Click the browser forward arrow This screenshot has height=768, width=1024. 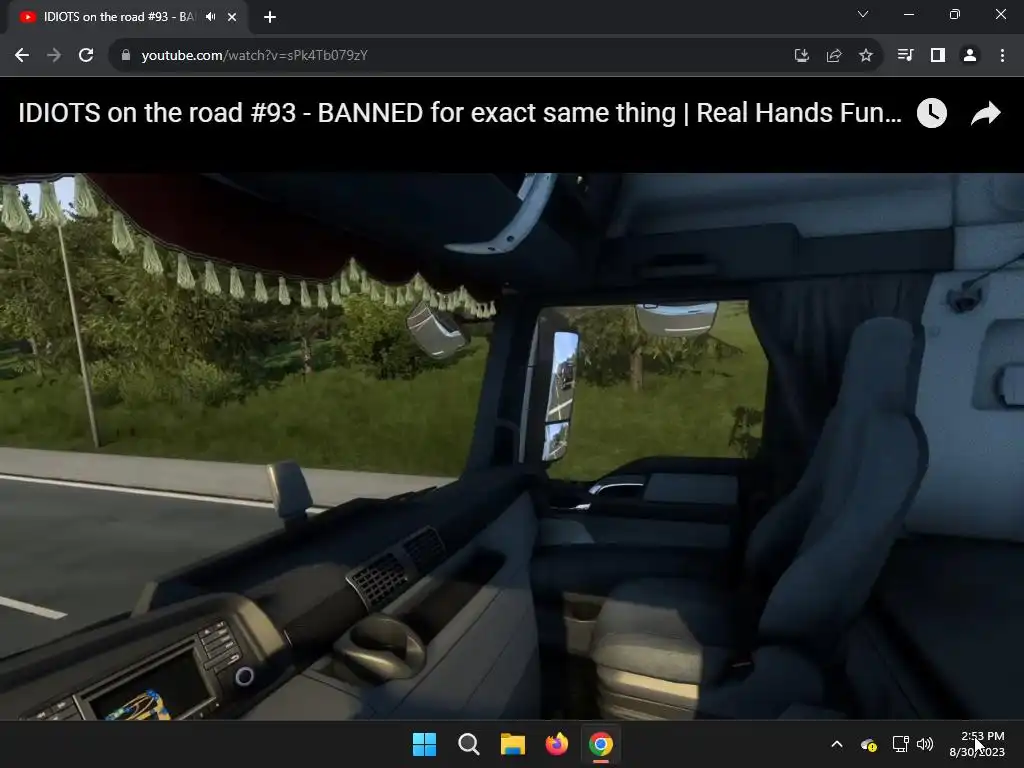[x=54, y=56]
